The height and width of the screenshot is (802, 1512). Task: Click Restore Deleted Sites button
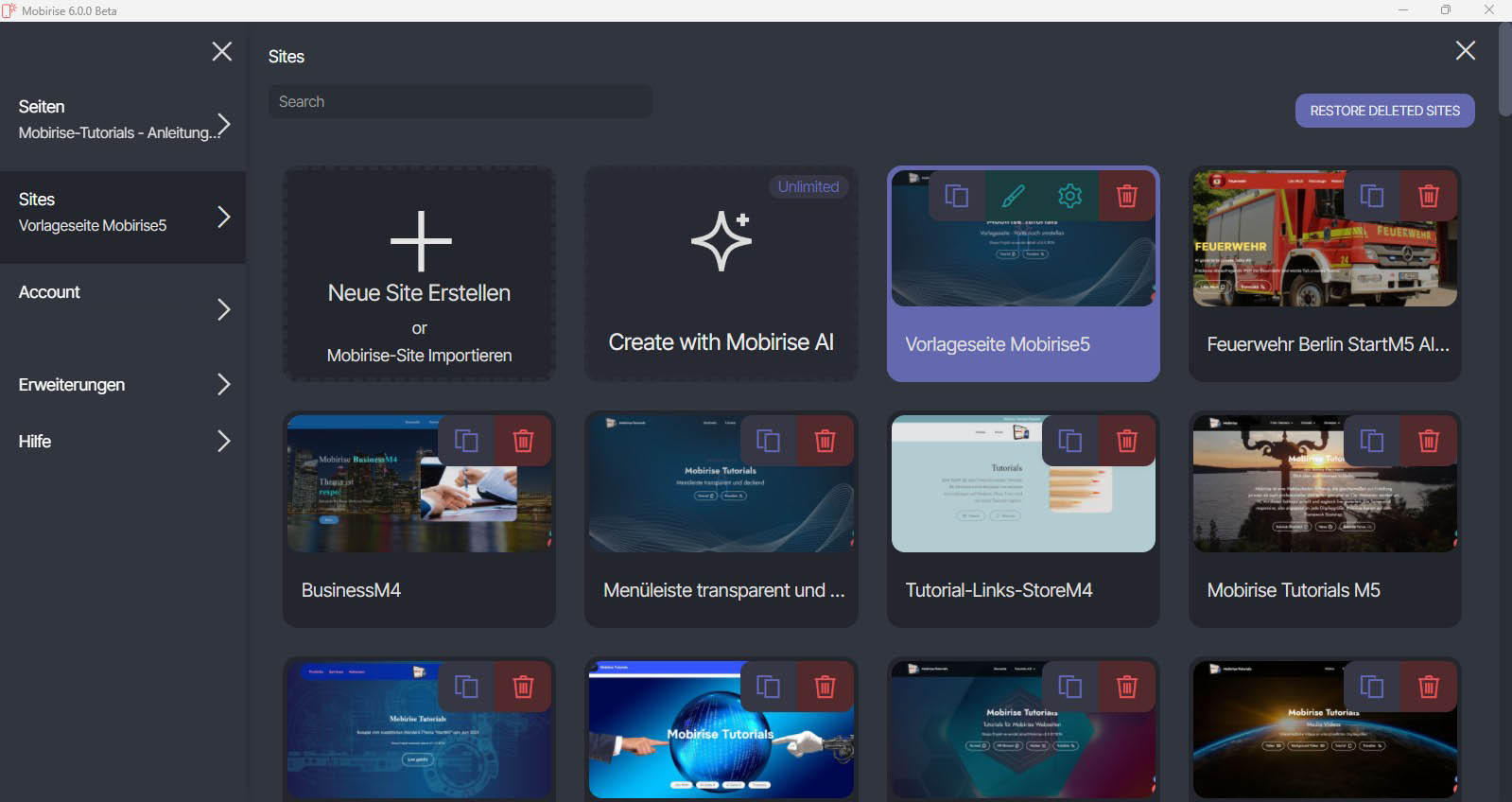click(x=1384, y=111)
